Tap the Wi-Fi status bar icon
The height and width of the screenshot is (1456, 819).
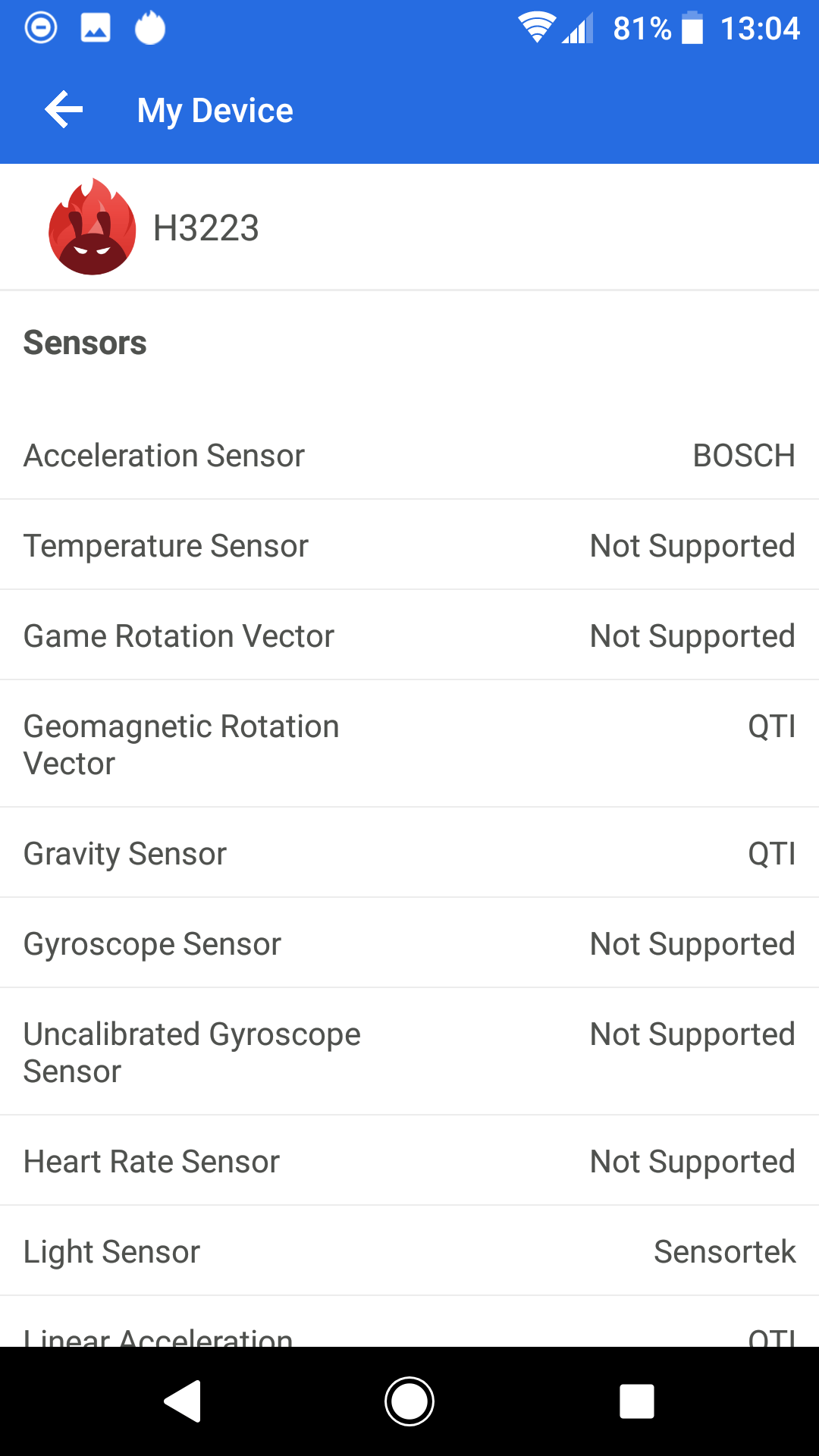[536, 29]
